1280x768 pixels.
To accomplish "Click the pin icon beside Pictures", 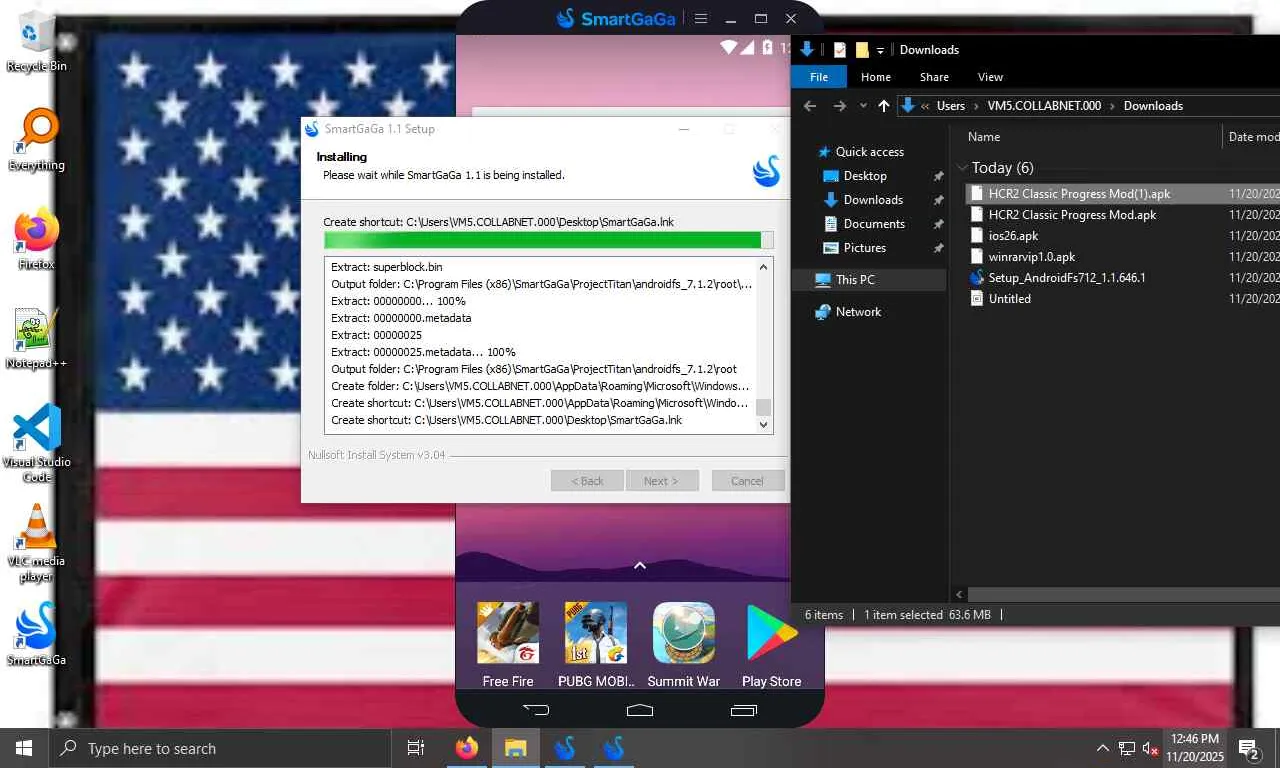I will 938,248.
